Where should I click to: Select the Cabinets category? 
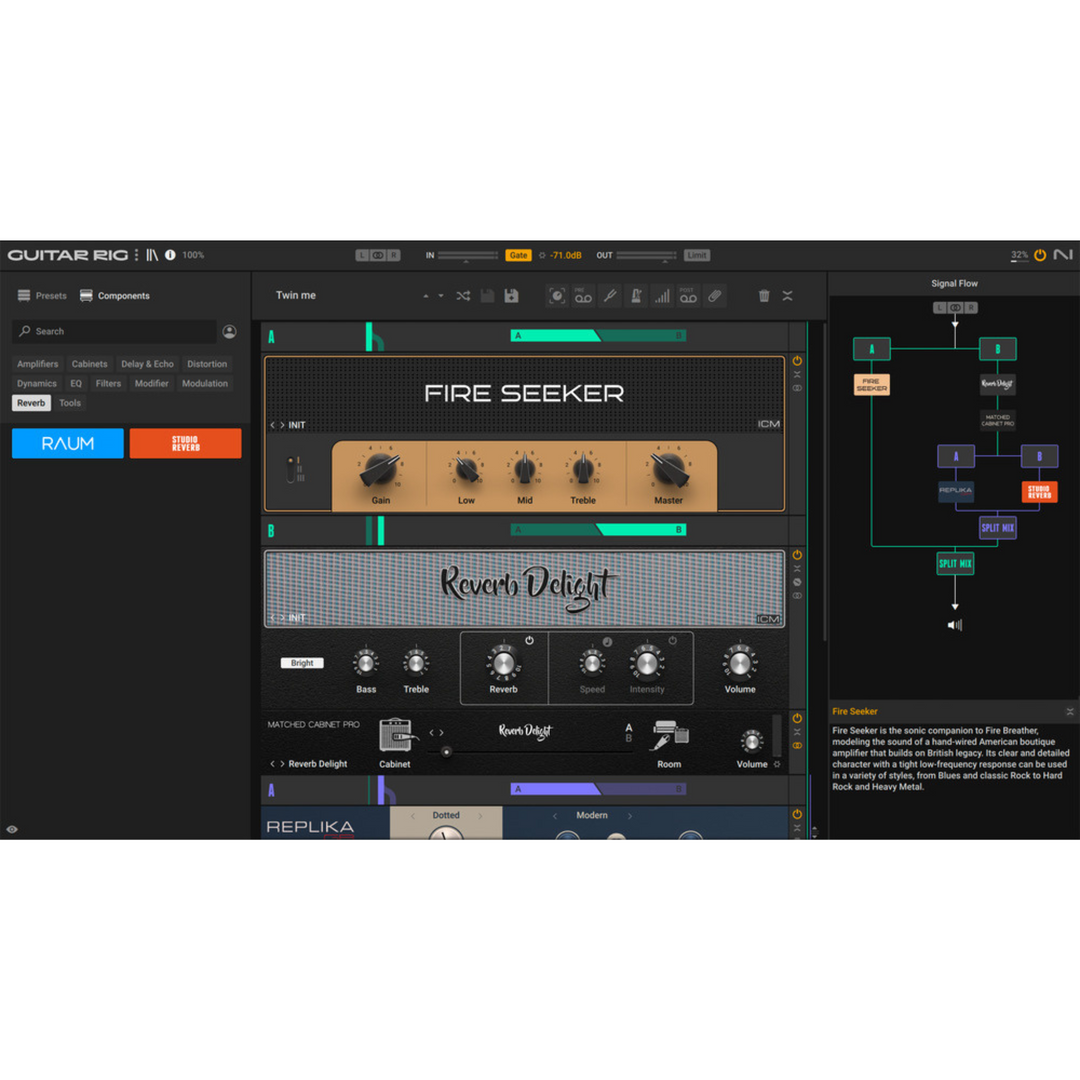[x=90, y=364]
